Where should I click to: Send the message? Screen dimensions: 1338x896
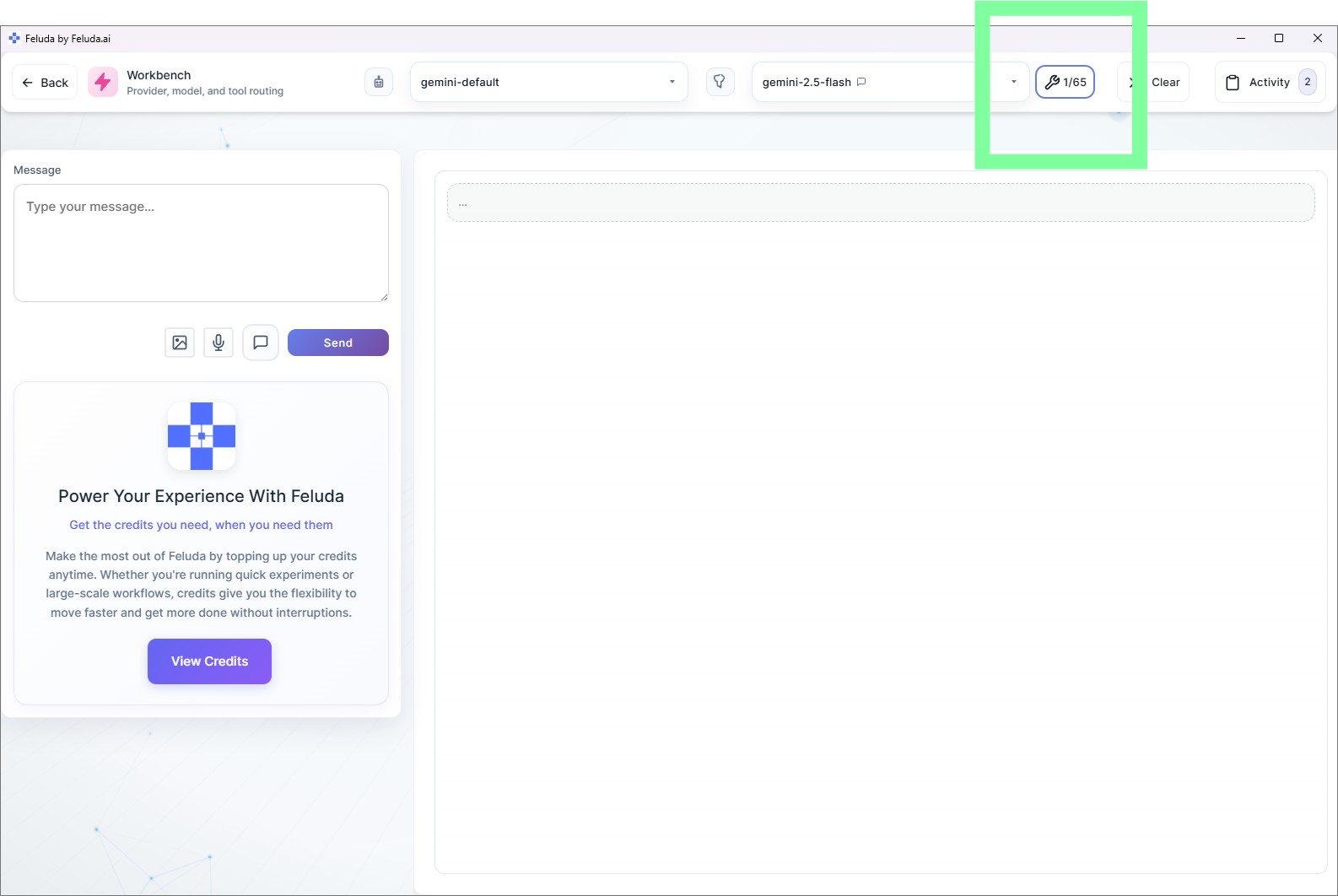tap(338, 343)
